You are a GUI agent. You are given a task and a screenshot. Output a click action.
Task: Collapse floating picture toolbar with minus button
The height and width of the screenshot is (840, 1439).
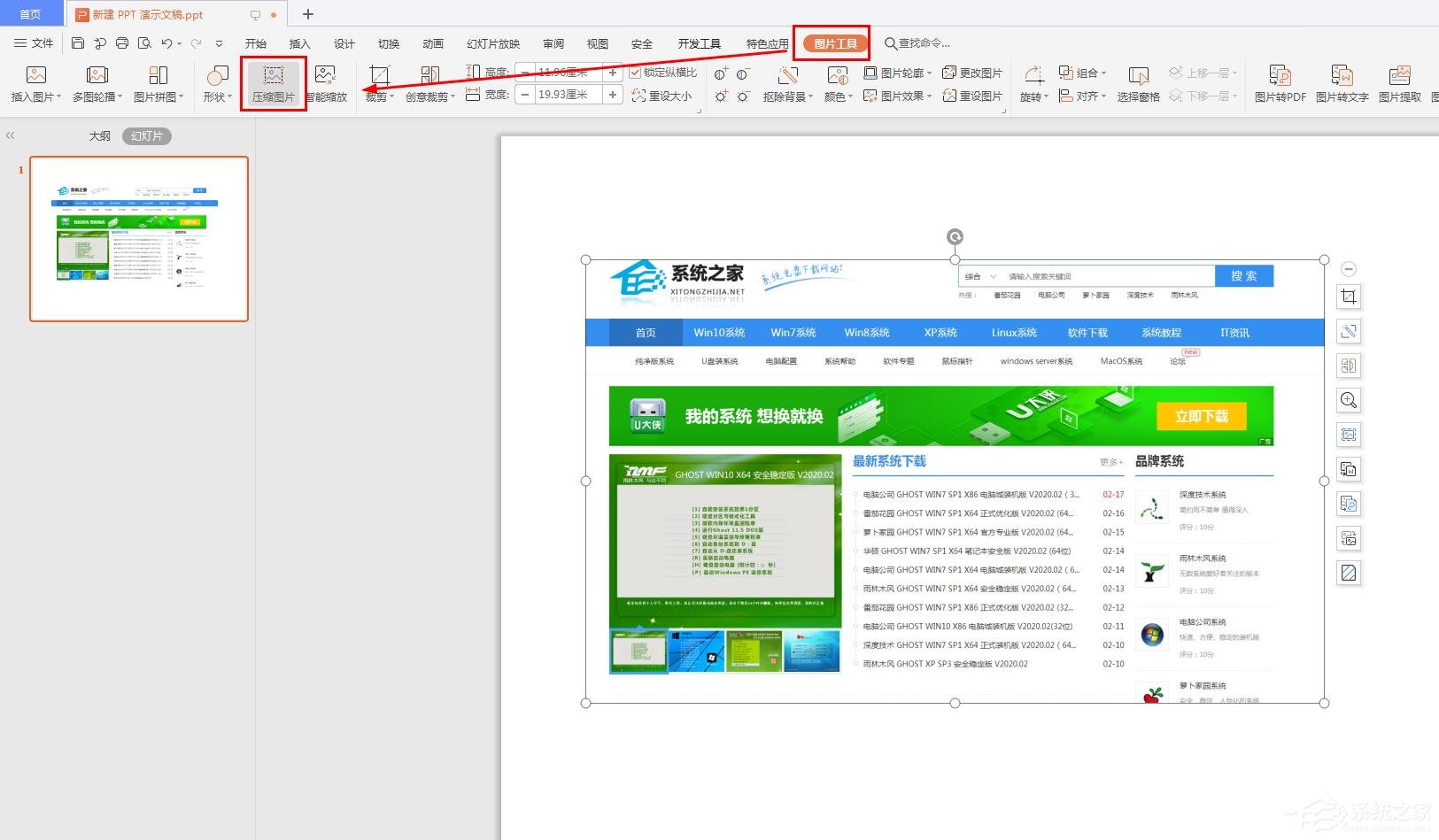1348,269
